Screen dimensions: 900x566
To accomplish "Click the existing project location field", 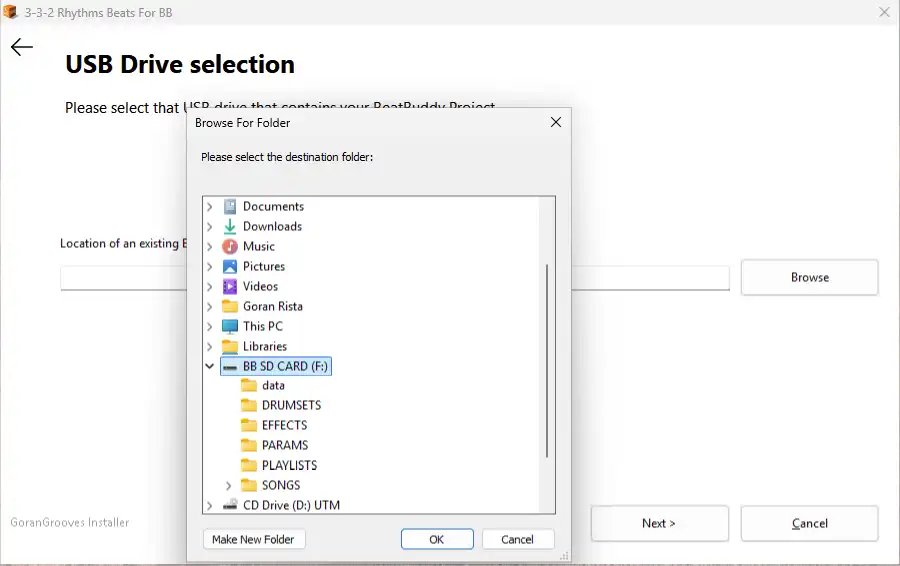I will pos(395,278).
